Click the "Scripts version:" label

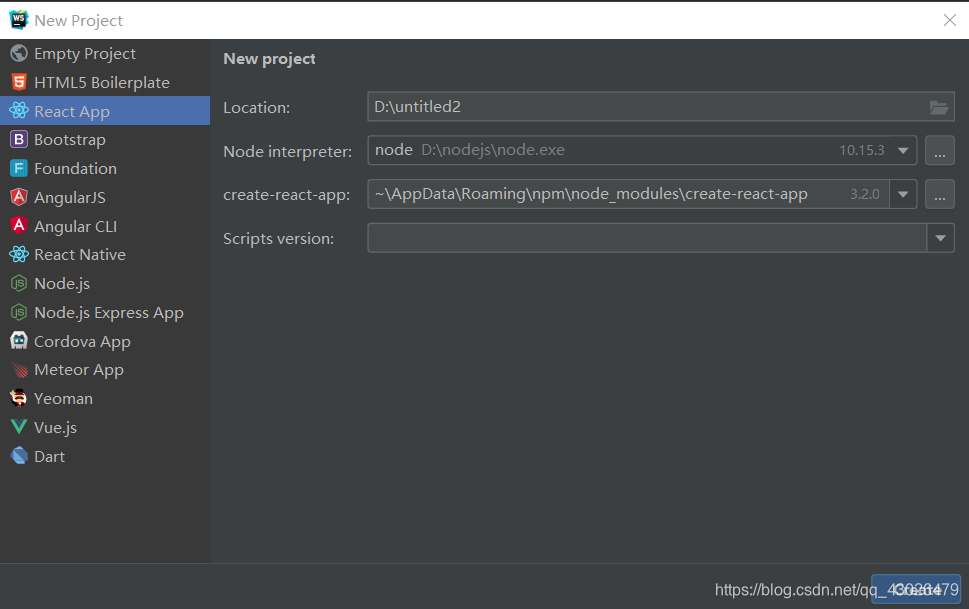[x=278, y=239]
